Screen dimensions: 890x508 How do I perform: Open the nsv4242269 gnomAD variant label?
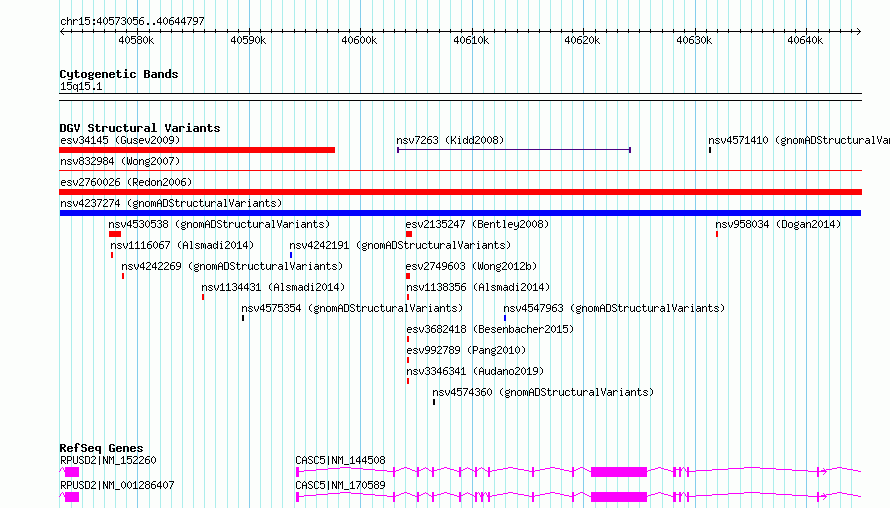232,266
